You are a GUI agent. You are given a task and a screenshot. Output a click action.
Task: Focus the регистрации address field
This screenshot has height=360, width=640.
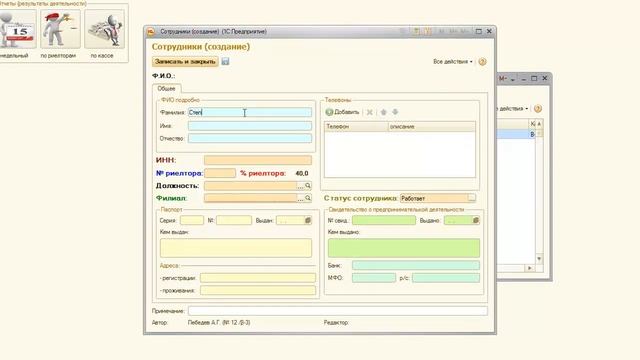pyautogui.click(x=258, y=278)
